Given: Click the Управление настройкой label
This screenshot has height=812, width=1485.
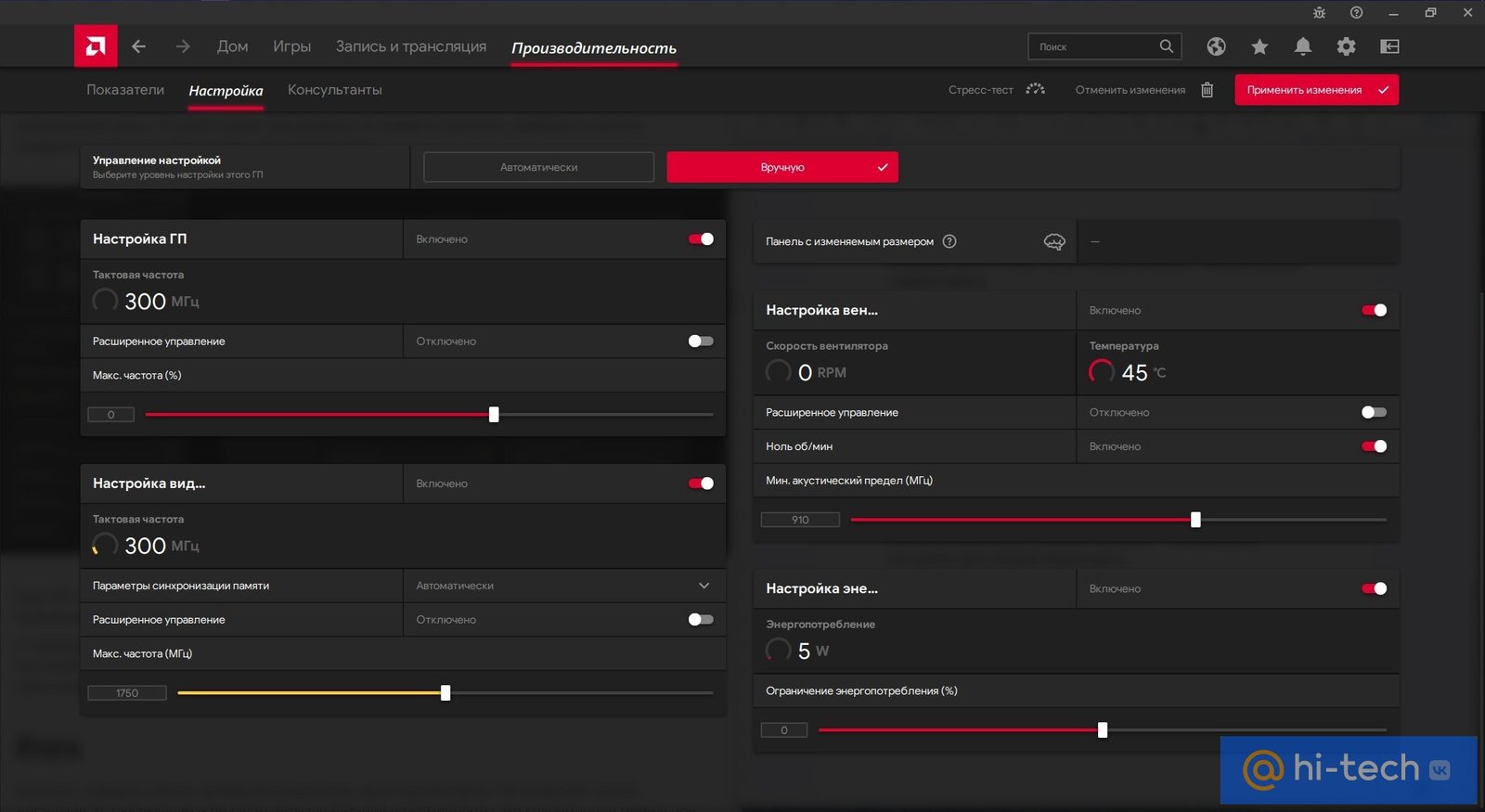Looking at the screenshot, I should [x=157, y=161].
